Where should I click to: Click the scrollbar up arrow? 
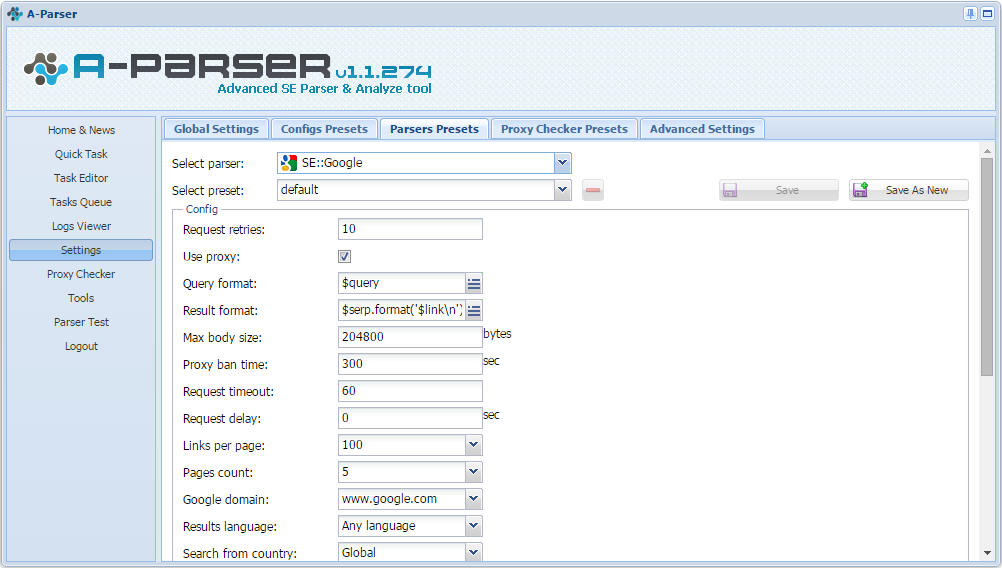(x=987, y=151)
